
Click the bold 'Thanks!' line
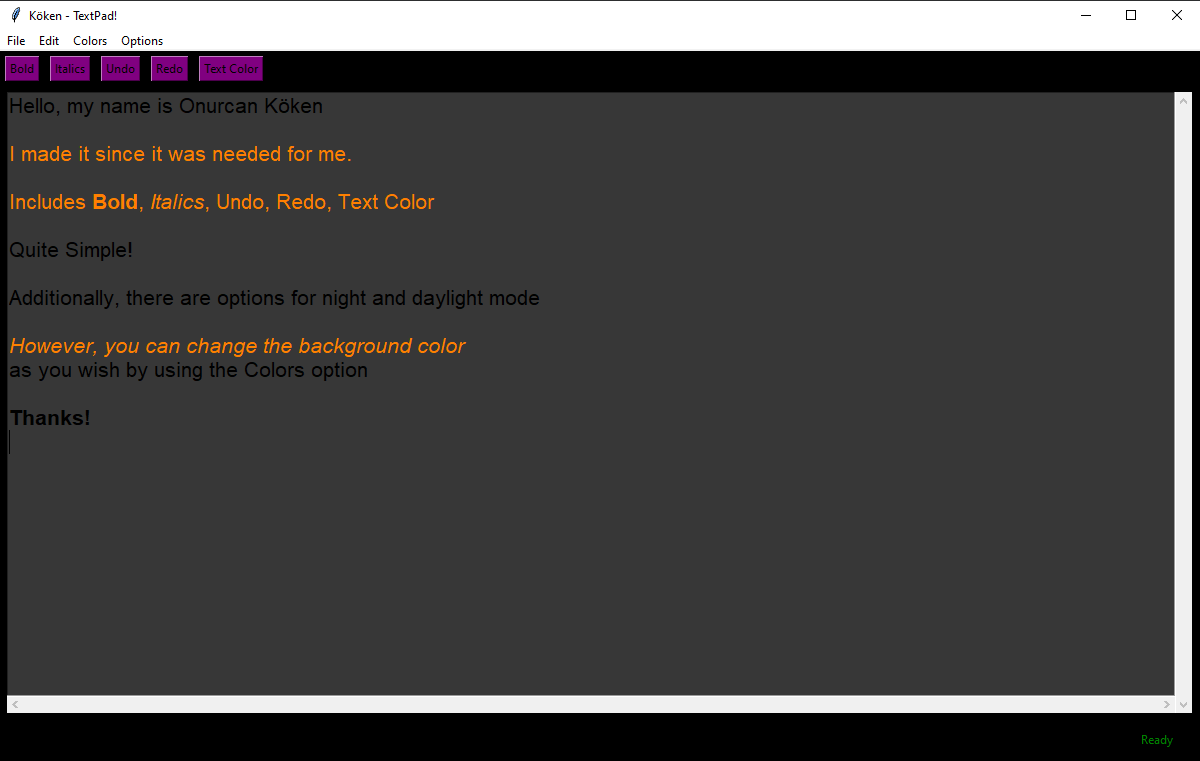click(50, 418)
